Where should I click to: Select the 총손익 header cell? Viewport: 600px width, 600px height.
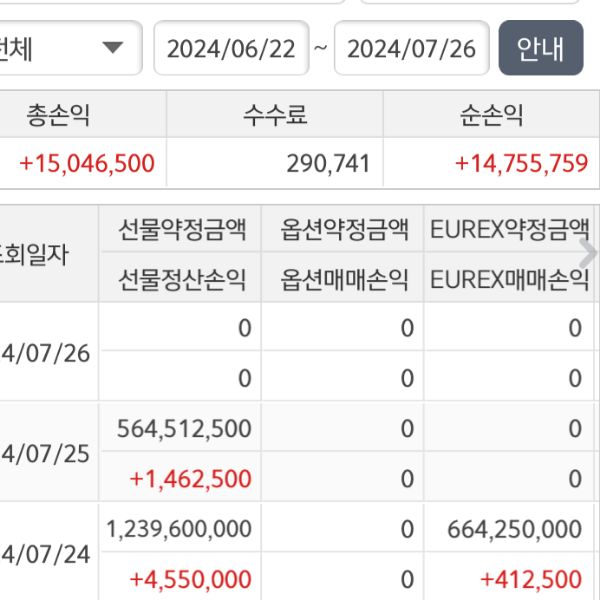coord(58,115)
